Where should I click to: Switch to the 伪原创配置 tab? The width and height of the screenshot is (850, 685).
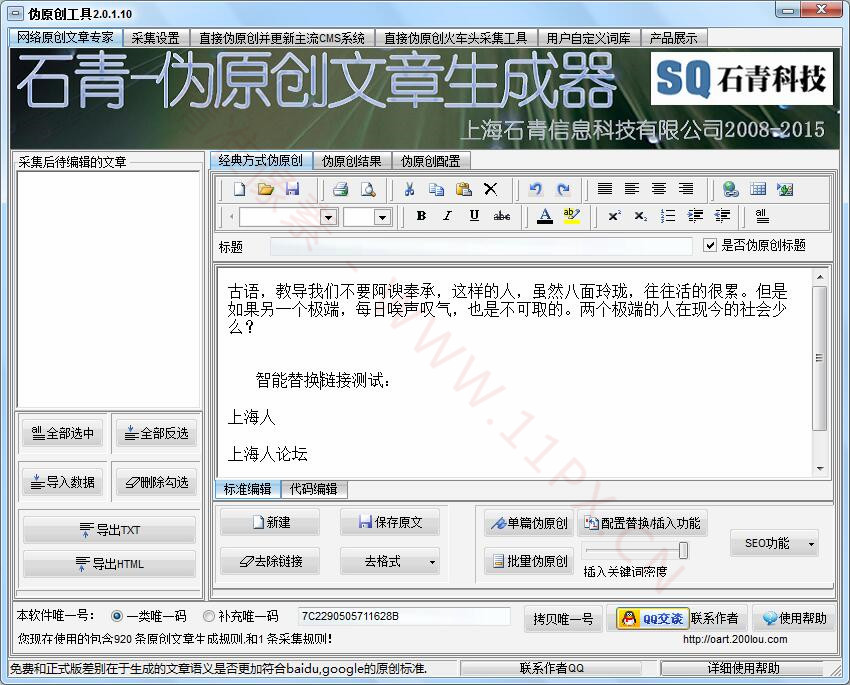[x=431, y=161]
